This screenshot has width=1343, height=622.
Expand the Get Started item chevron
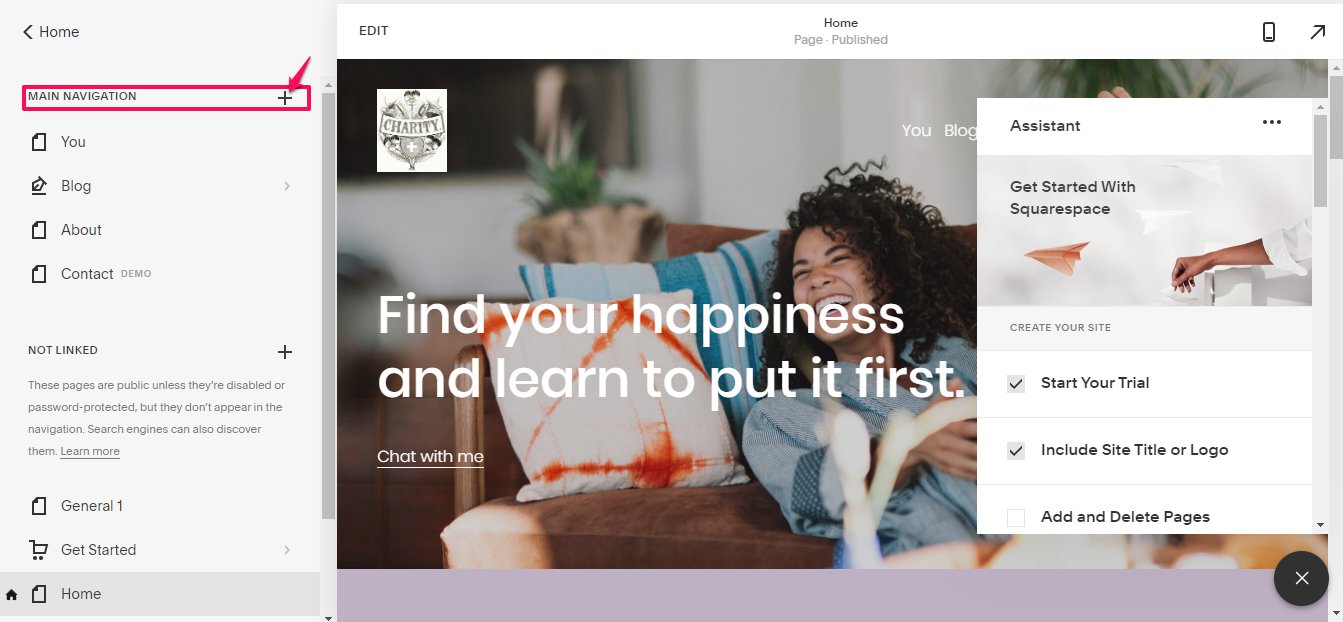click(x=287, y=550)
